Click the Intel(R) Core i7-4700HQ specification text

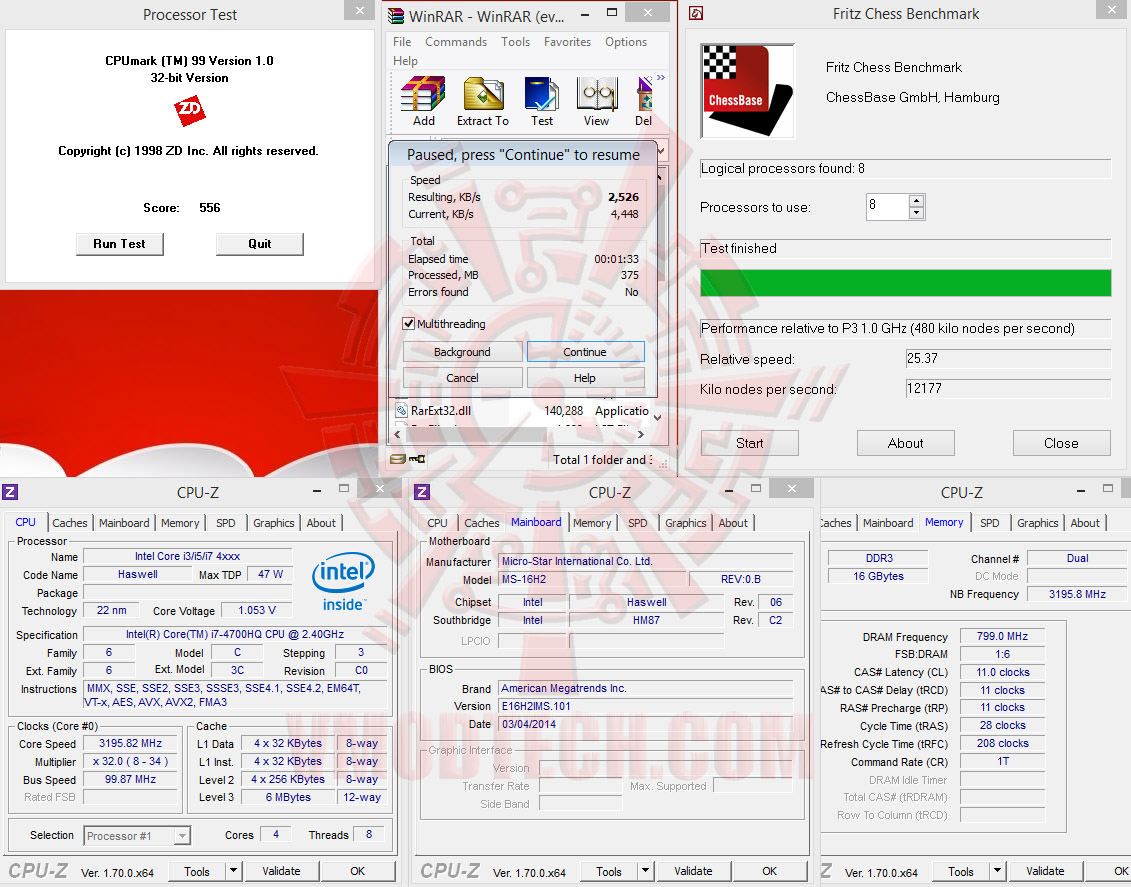234,634
